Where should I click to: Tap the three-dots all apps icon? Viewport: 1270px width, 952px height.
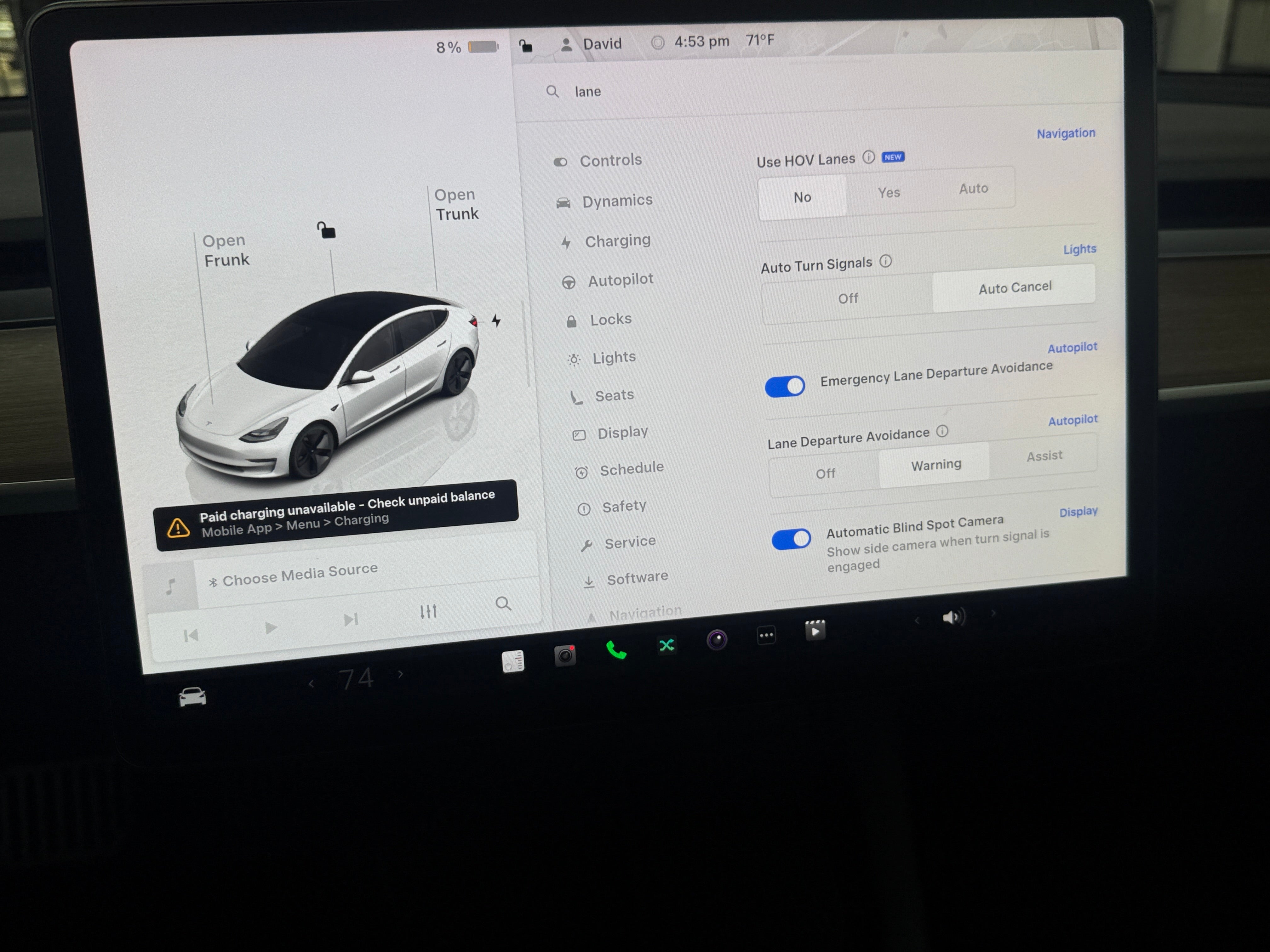766,635
